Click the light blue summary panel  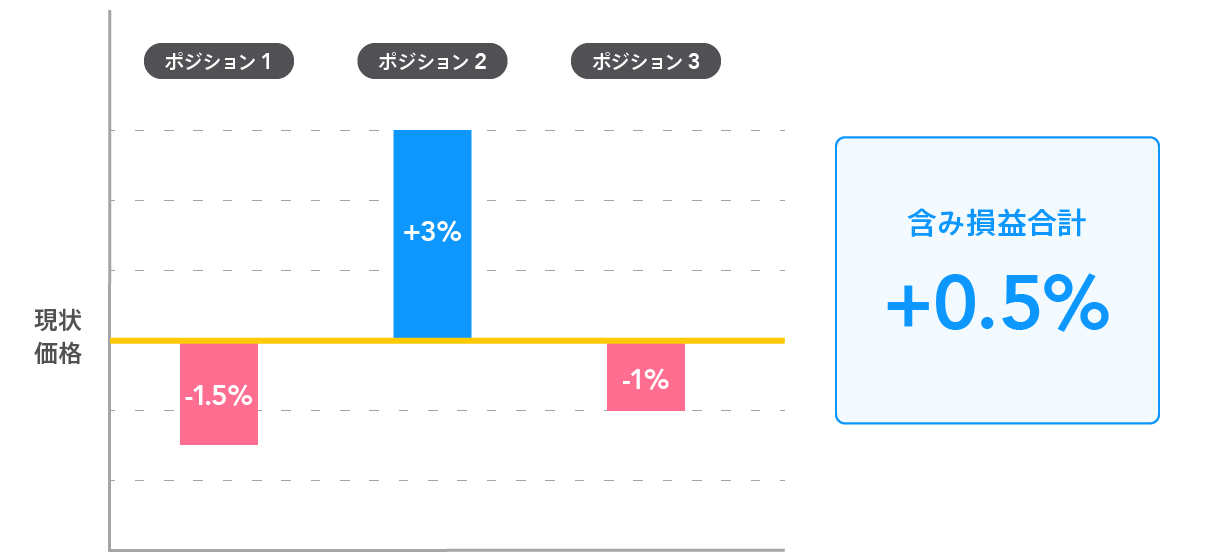[x=997, y=280]
